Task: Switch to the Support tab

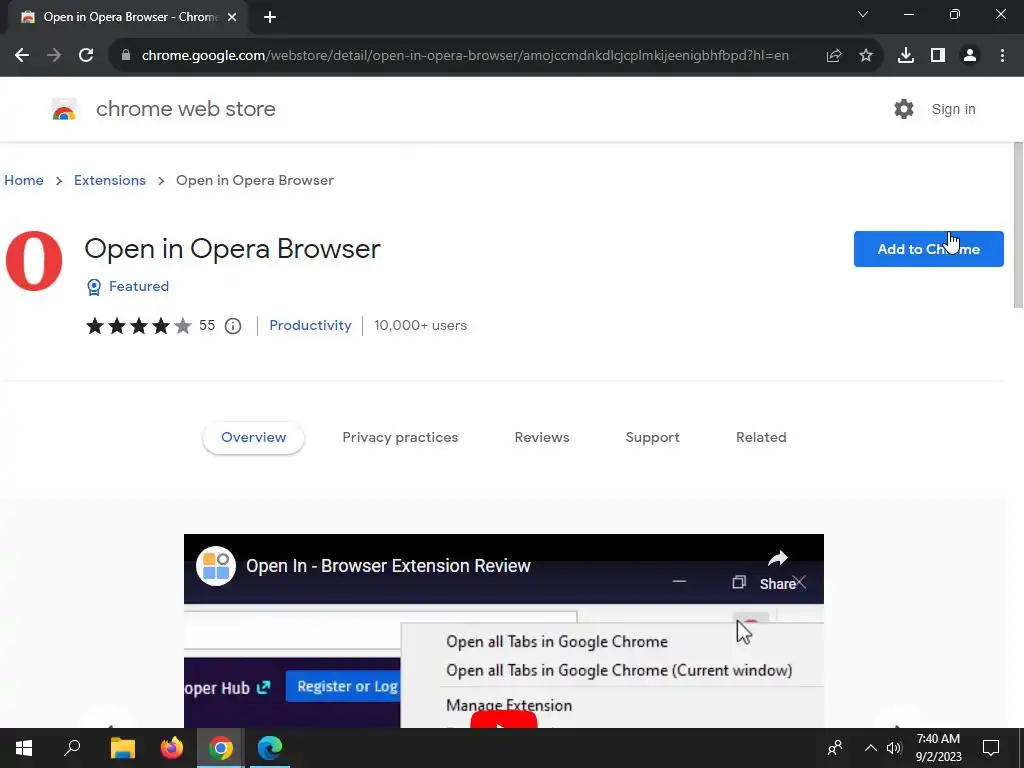Action: click(652, 438)
